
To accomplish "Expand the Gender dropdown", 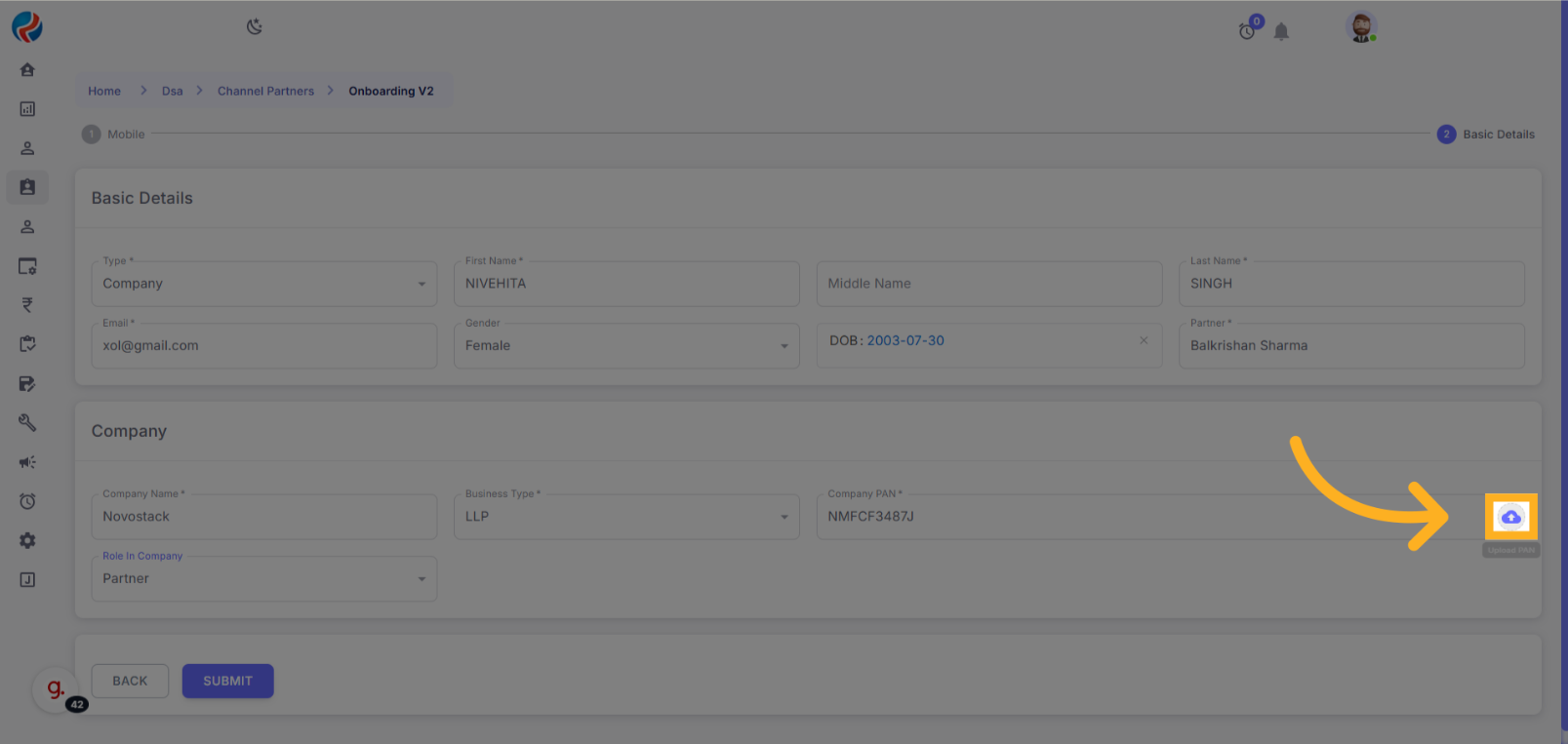I will pos(625,346).
